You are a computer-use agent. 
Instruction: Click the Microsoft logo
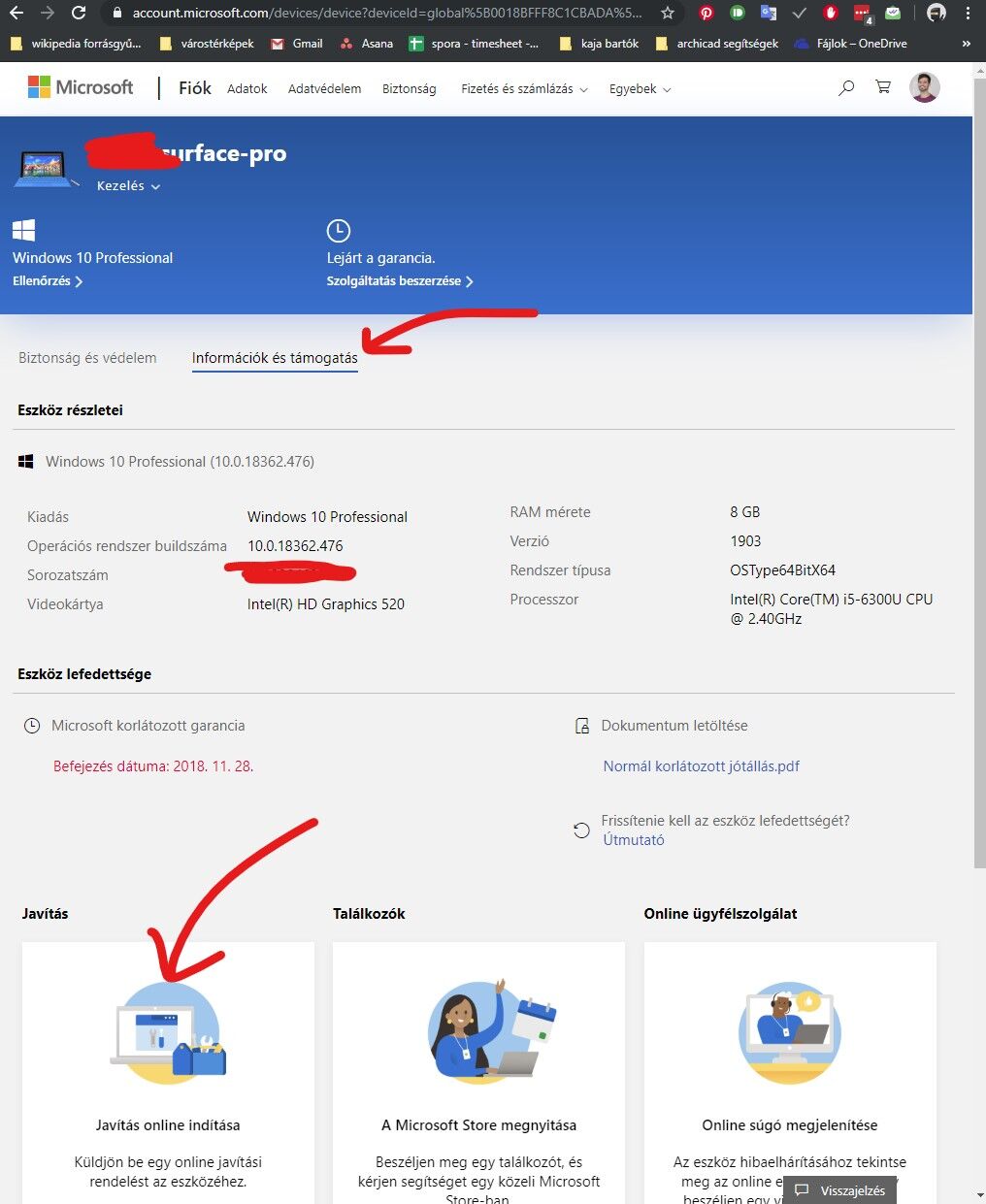pyautogui.click(x=81, y=87)
